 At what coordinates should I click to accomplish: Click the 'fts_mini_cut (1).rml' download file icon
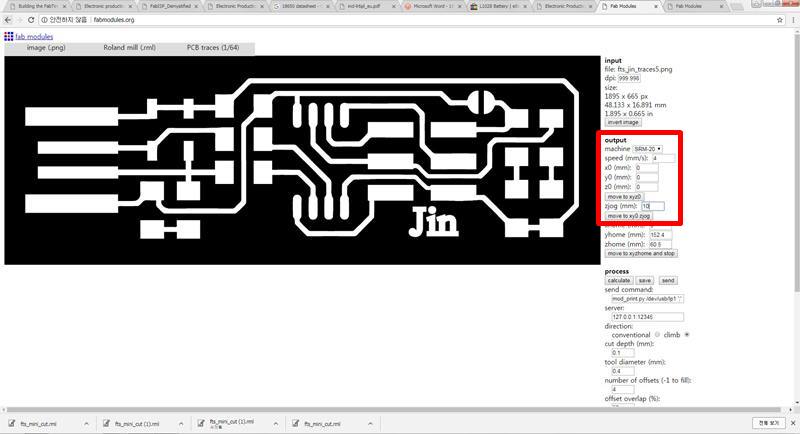click(x=106, y=423)
